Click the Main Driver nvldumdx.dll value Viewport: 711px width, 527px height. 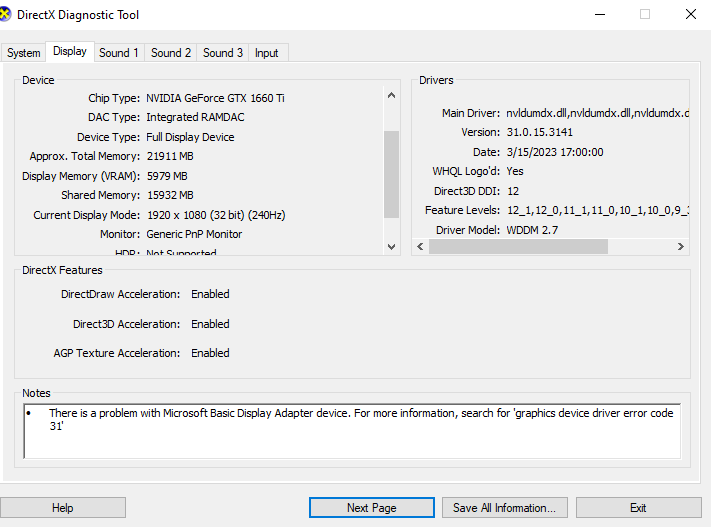click(598, 113)
